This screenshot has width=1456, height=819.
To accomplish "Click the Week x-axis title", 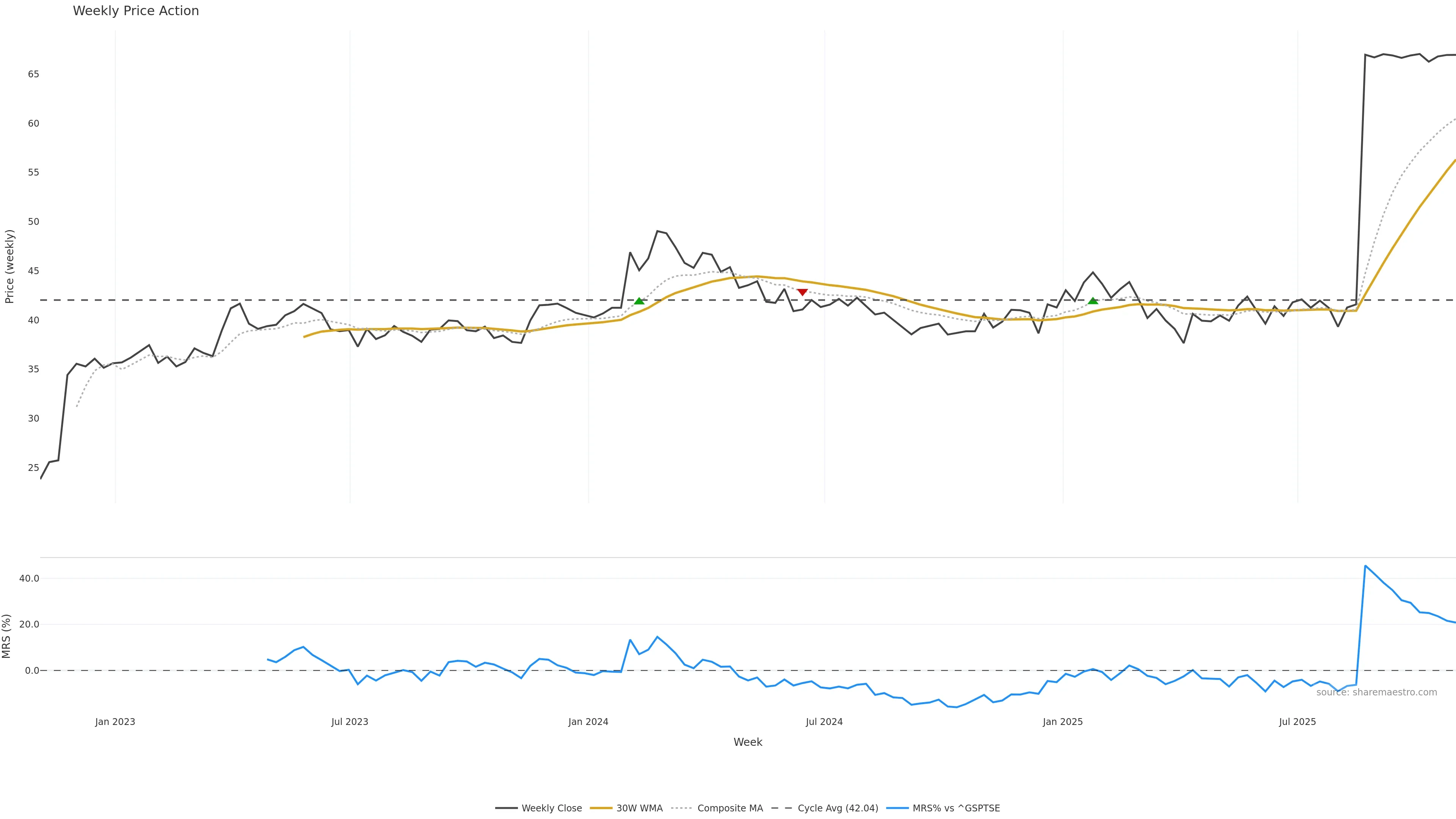I will coord(748,742).
